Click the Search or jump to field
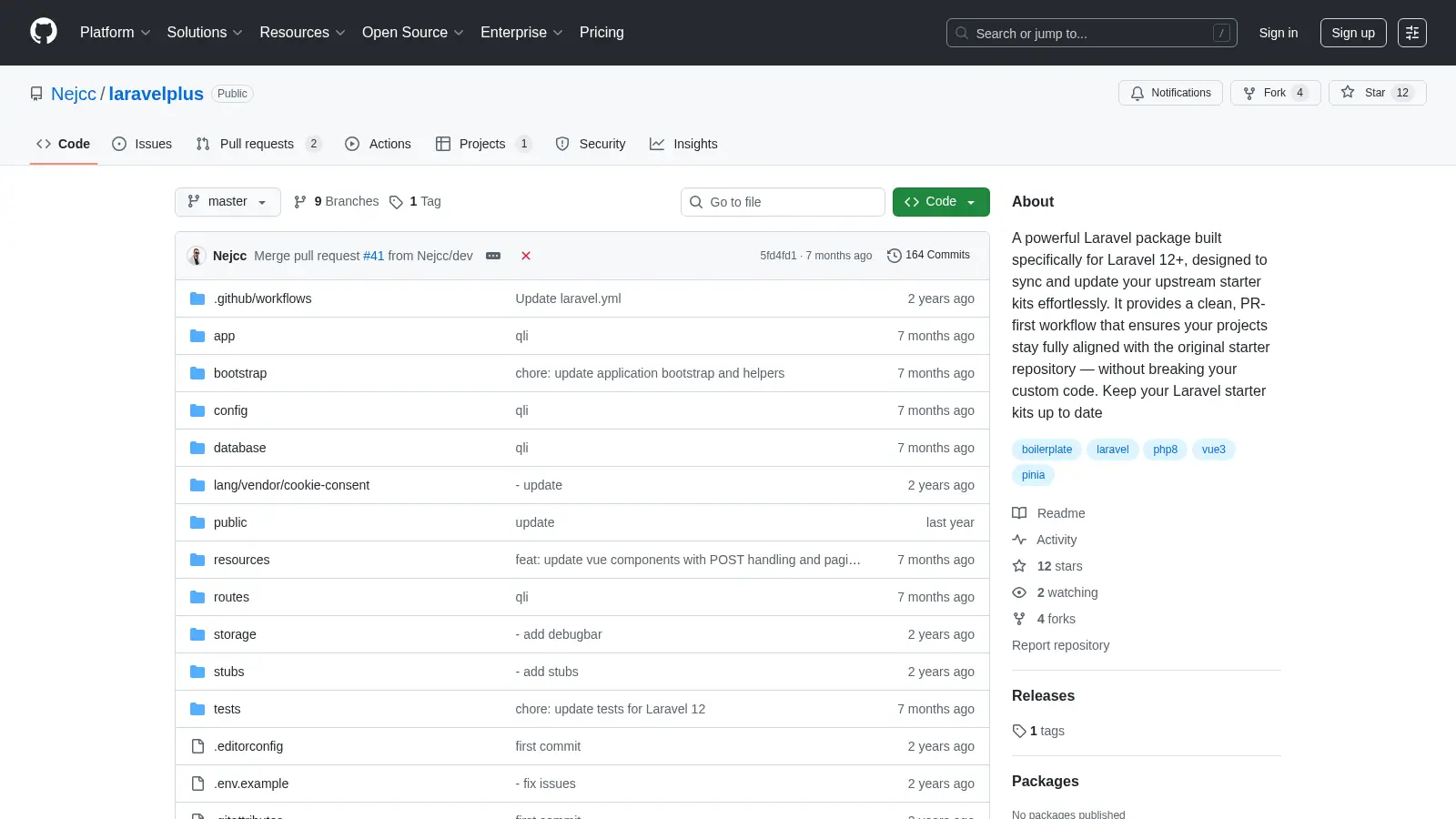The height and width of the screenshot is (819, 1456). click(x=1092, y=33)
